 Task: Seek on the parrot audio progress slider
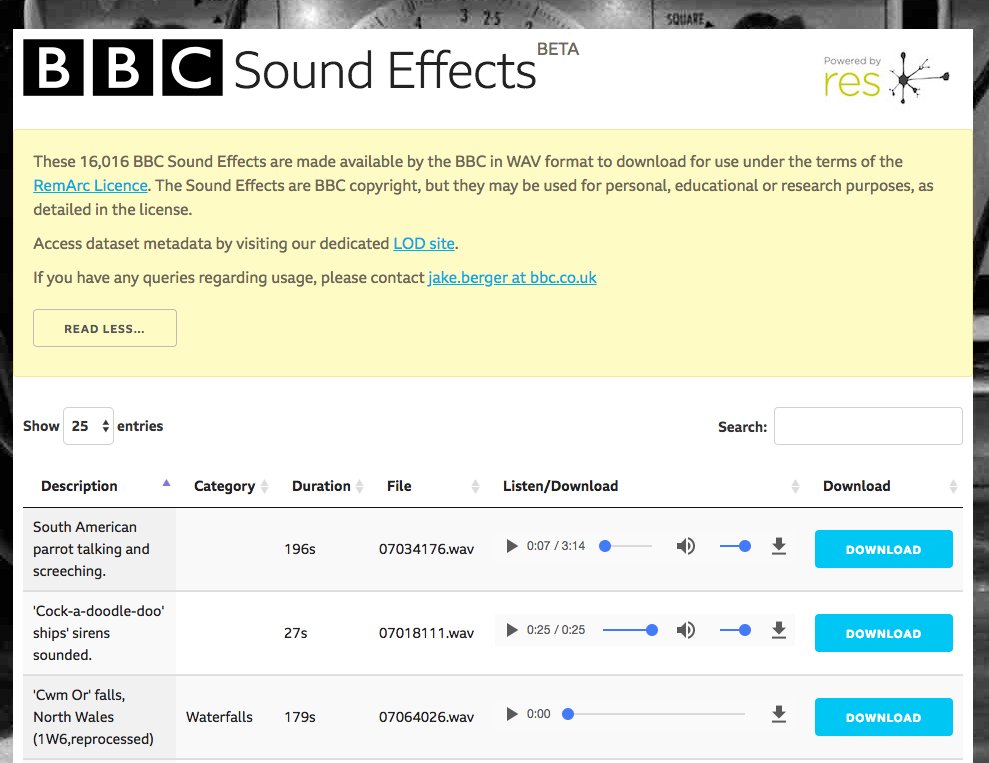[626, 546]
